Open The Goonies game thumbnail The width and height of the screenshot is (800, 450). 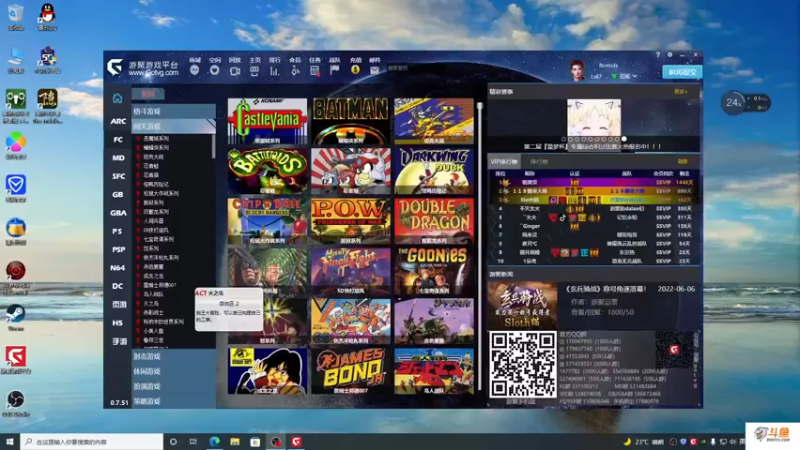point(434,271)
